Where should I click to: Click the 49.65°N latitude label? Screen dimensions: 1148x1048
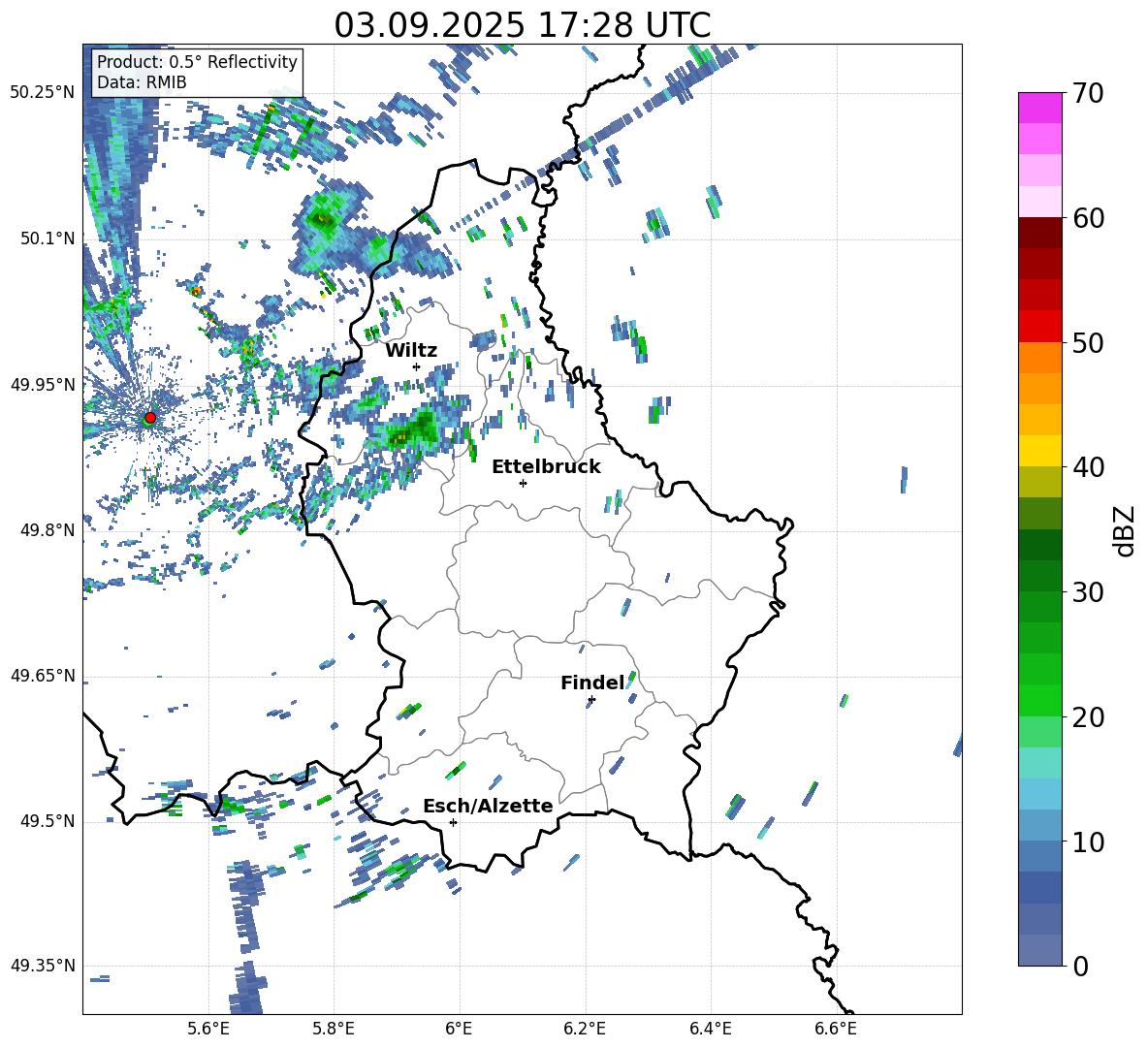pyautogui.click(x=43, y=676)
